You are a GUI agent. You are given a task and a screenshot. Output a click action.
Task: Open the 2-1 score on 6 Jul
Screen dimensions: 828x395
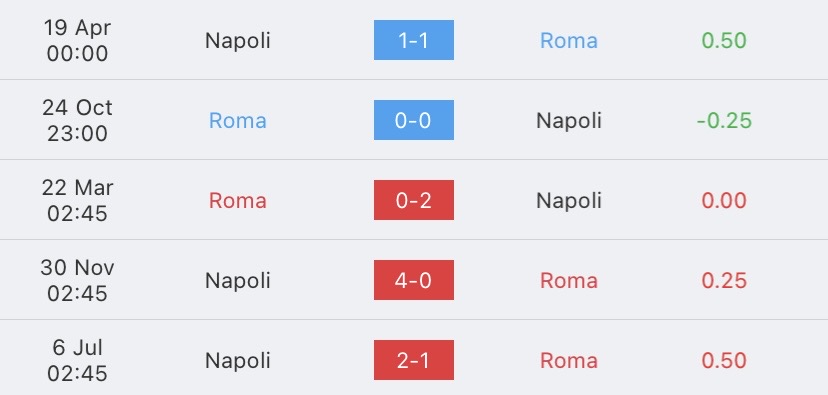(x=413, y=360)
